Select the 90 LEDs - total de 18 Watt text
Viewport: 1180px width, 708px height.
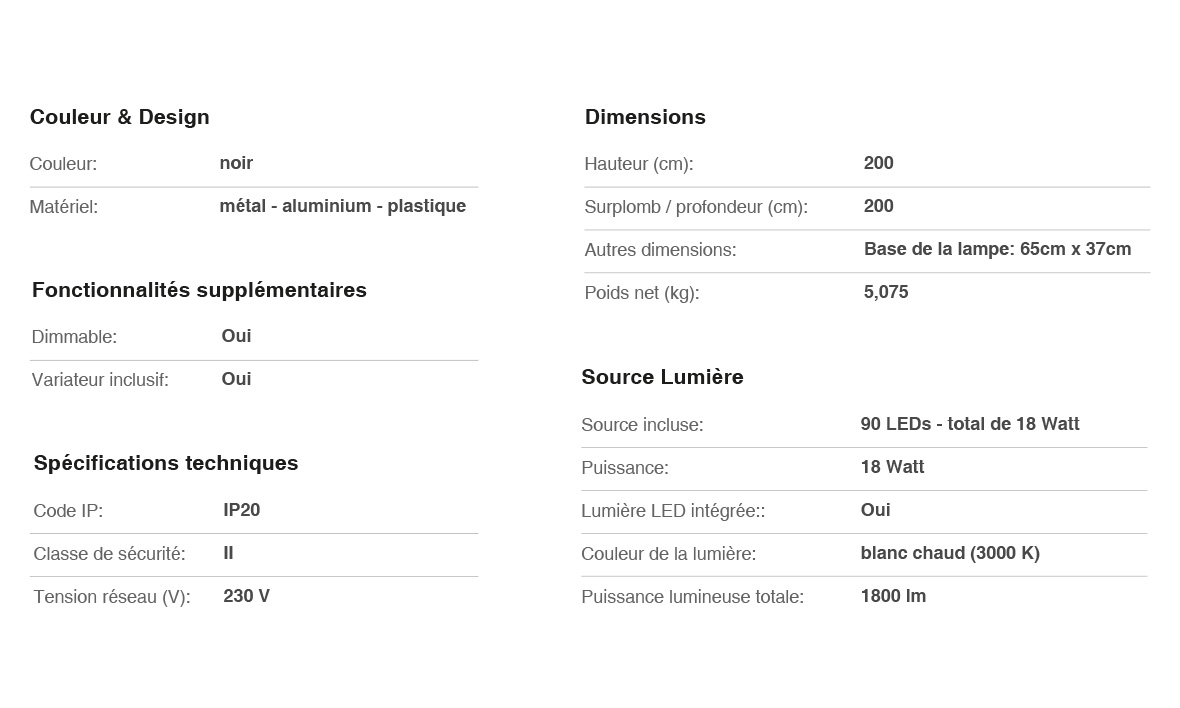pyautogui.click(x=969, y=424)
